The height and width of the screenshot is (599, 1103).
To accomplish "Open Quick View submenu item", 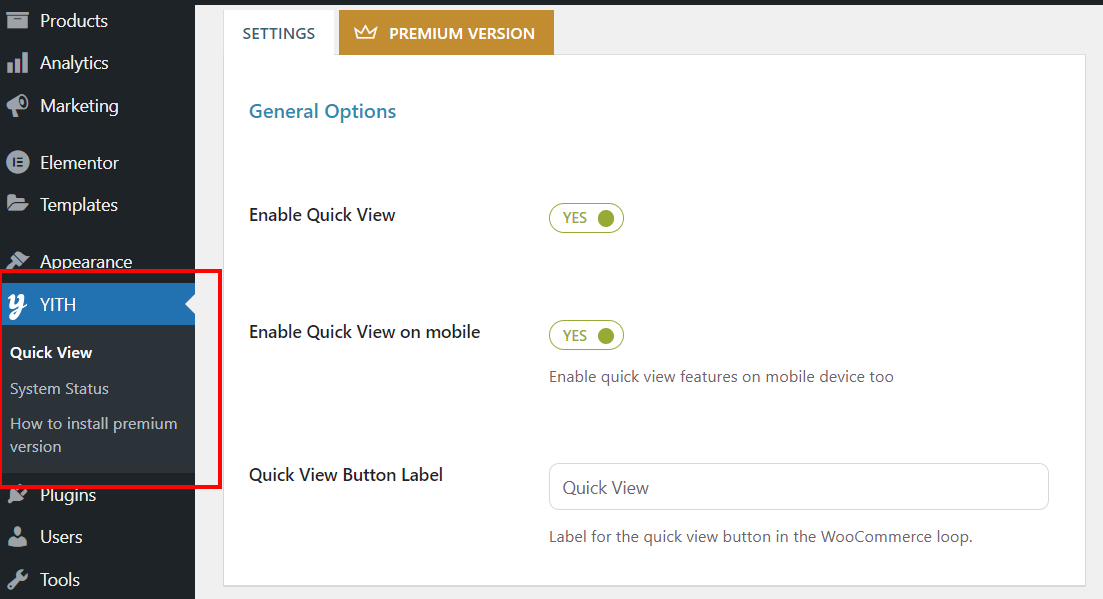I will [51, 353].
